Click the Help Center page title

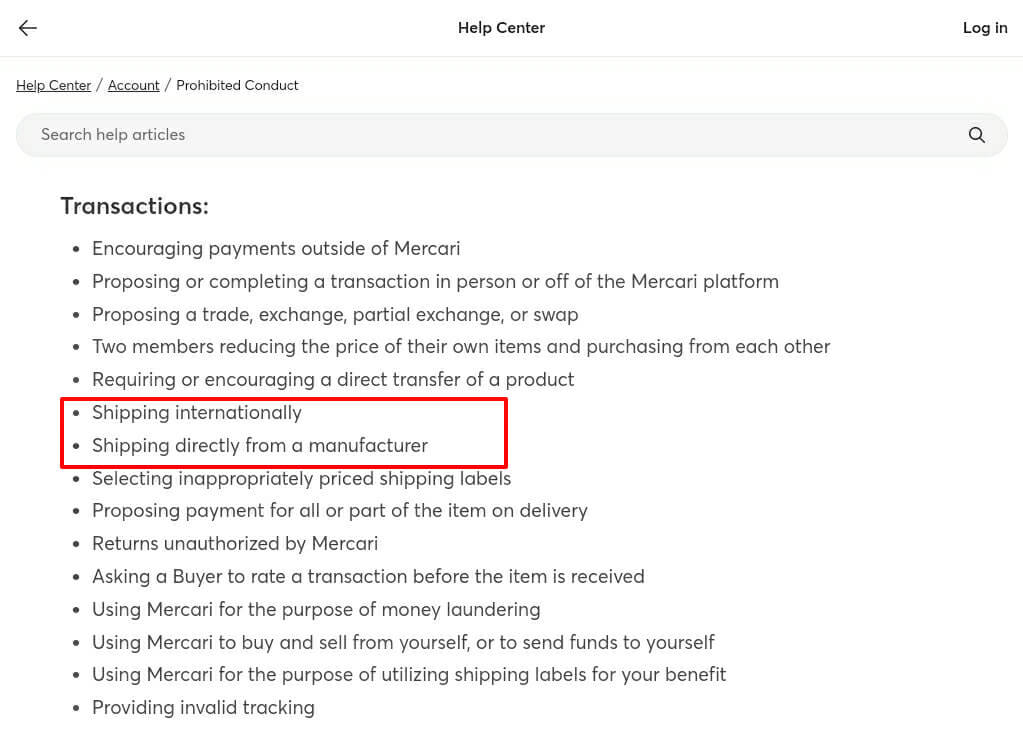click(501, 27)
